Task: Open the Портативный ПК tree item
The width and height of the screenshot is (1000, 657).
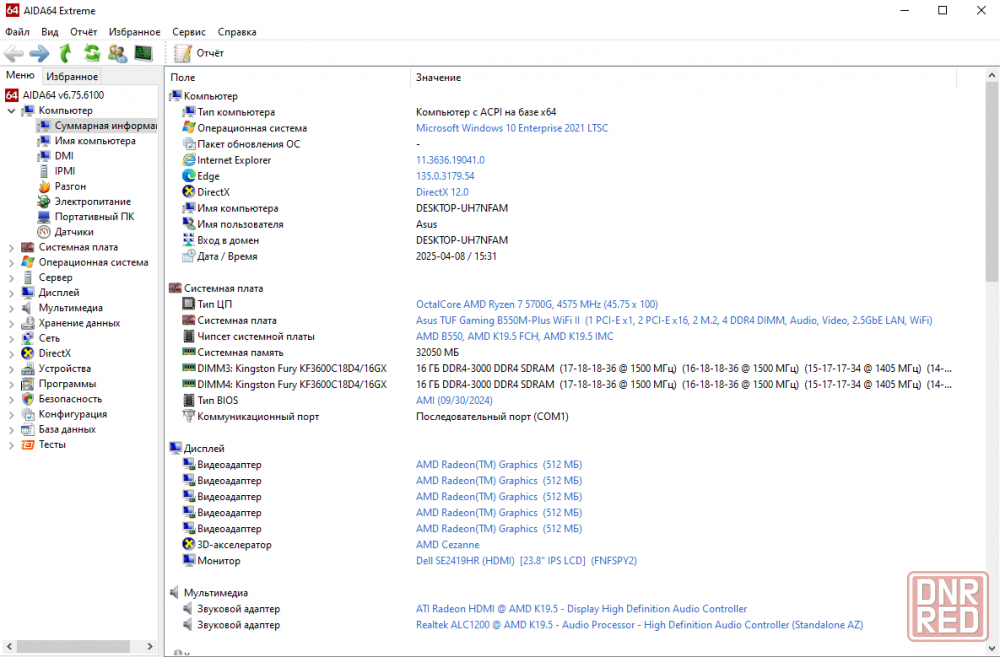Action: coord(94,217)
